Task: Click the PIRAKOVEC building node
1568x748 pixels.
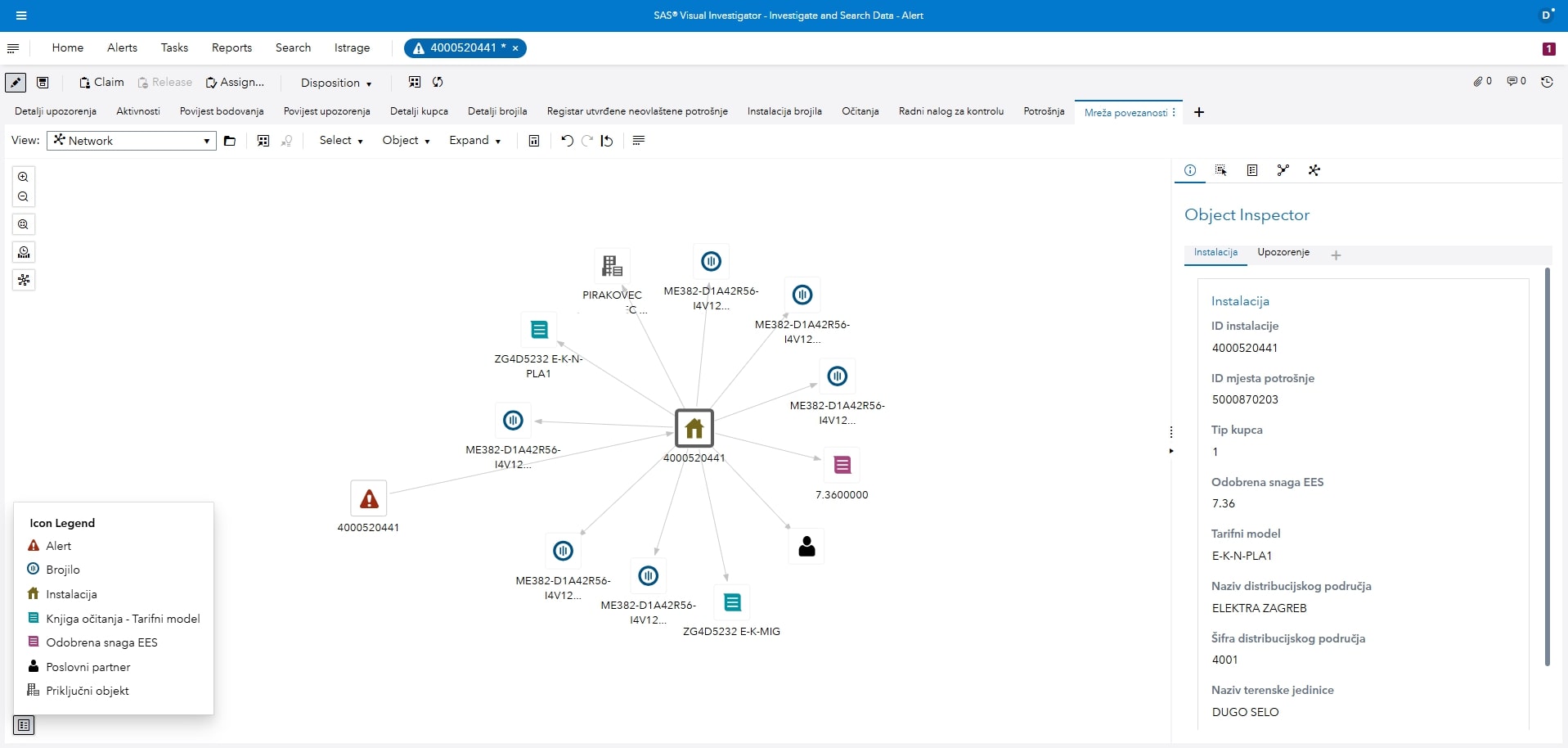Action: coord(612,266)
